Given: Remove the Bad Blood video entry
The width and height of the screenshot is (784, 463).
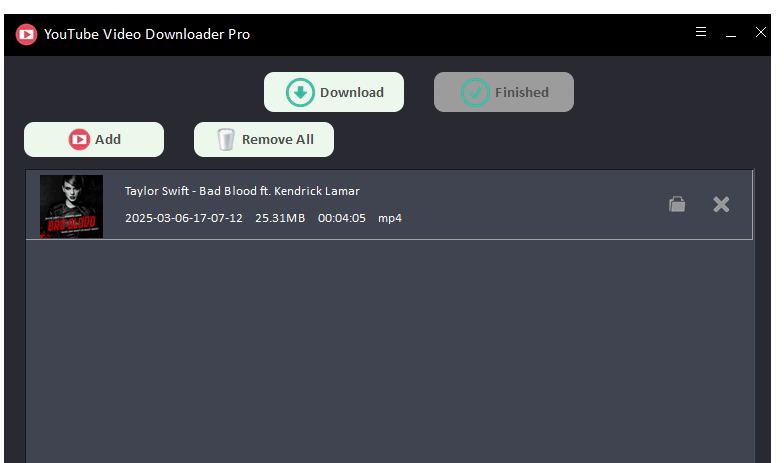Looking at the screenshot, I should (721, 204).
